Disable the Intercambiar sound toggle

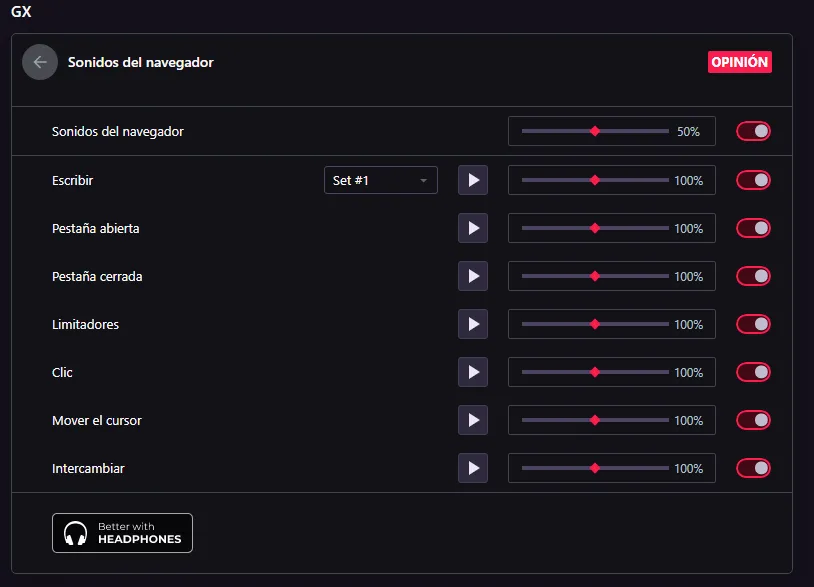pyautogui.click(x=753, y=468)
